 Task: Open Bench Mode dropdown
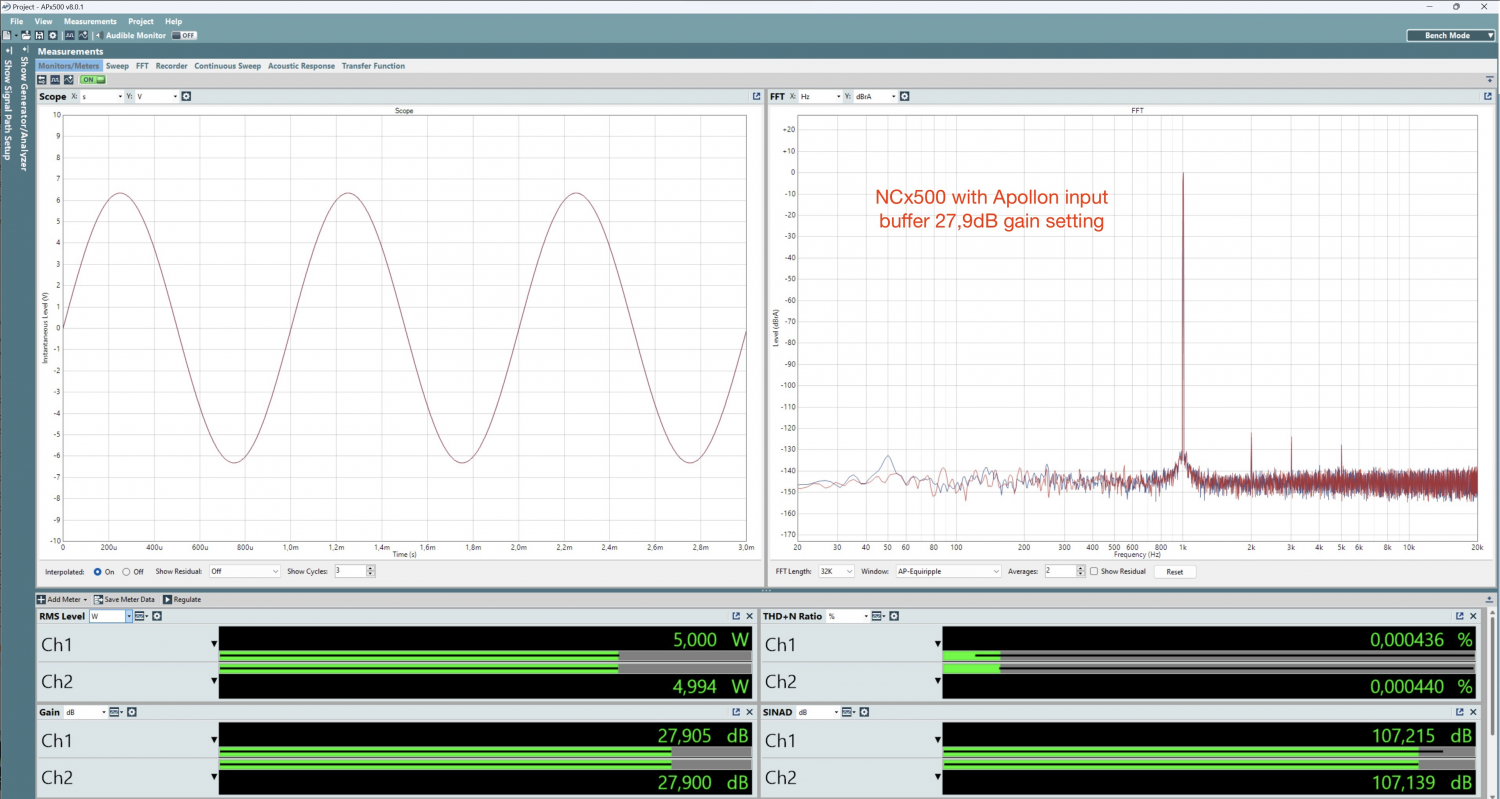point(1451,35)
